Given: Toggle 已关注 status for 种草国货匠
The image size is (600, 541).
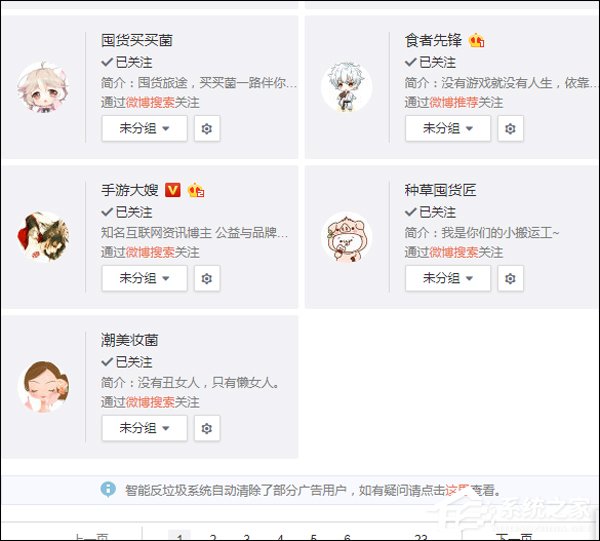Looking at the screenshot, I should (x=430, y=212).
